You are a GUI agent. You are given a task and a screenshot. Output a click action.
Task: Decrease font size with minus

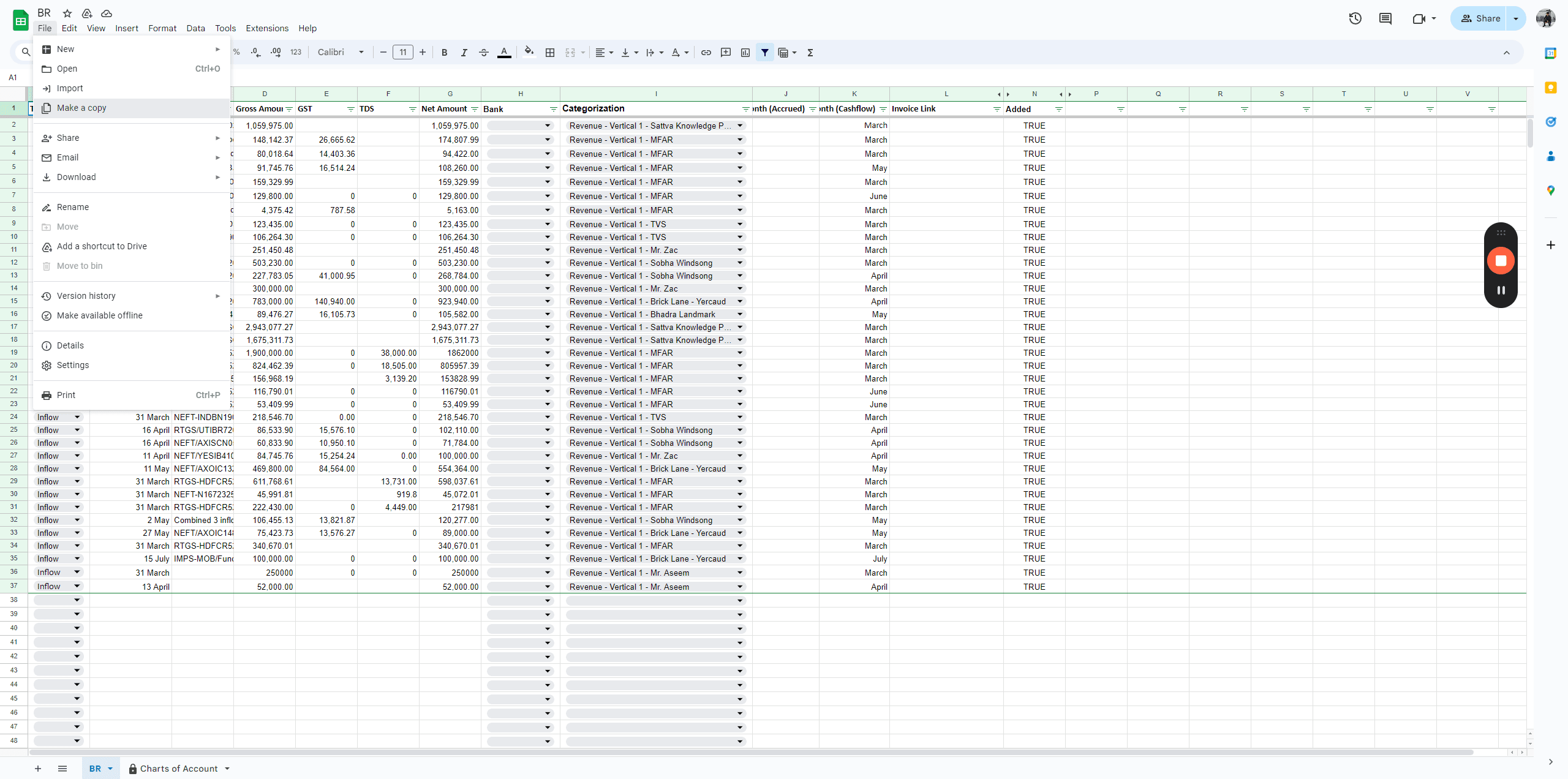pos(383,53)
